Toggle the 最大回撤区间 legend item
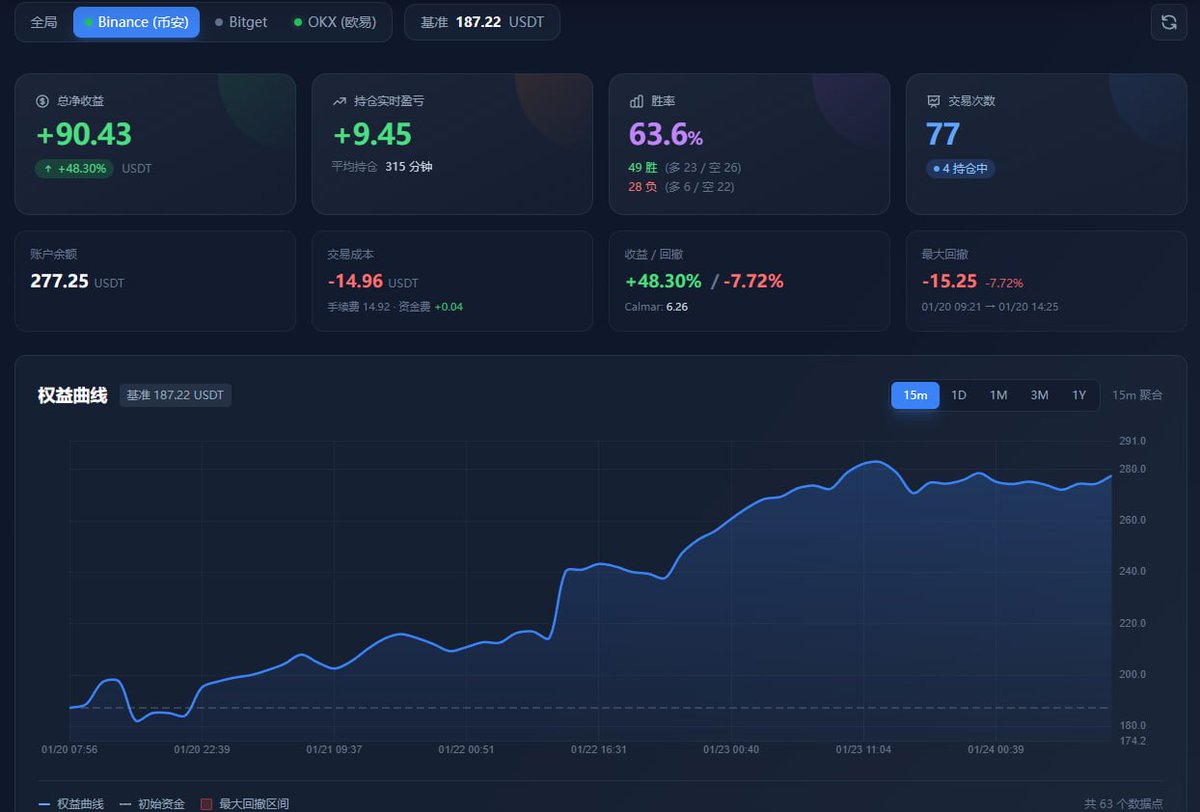This screenshot has width=1200, height=812. [245, 804]
